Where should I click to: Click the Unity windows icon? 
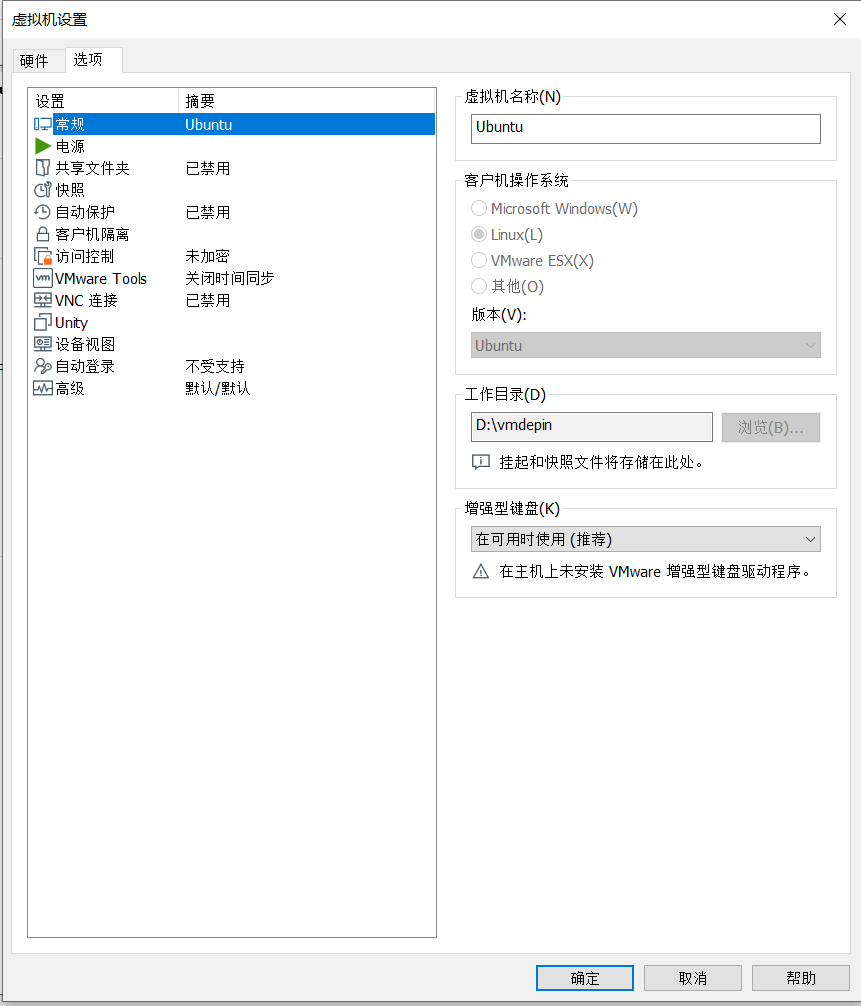[x=42, y=322]
